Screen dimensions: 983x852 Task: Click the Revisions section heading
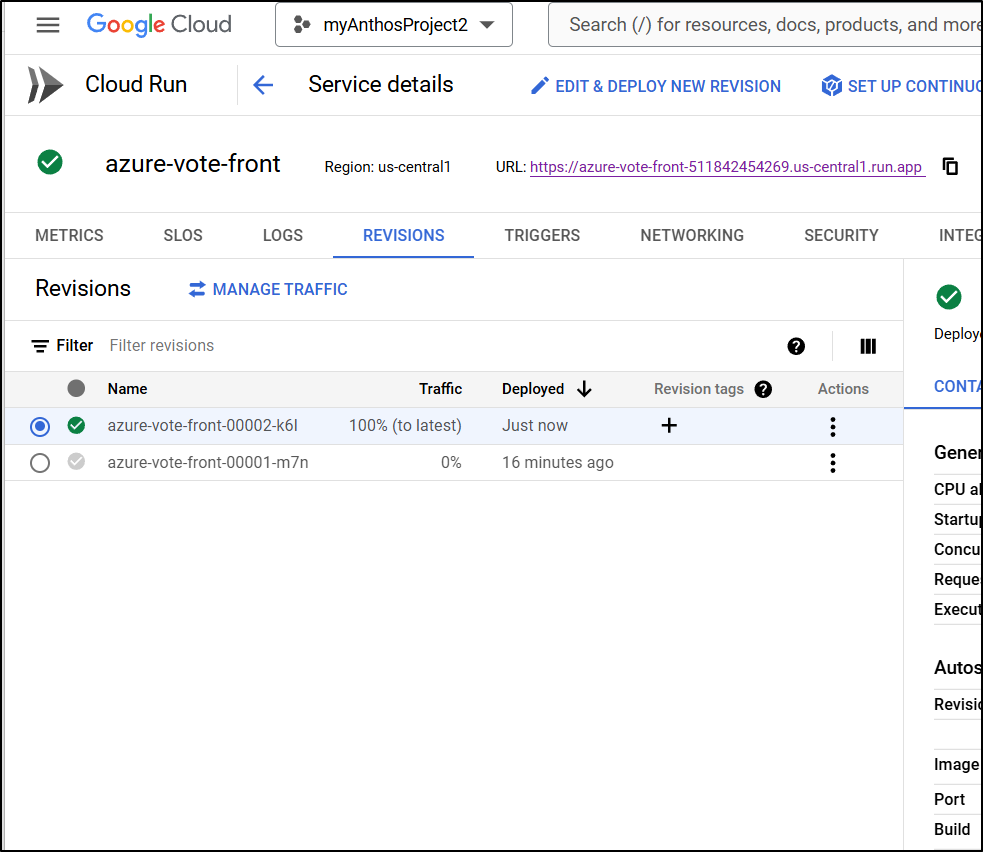(x=83, y=288)
